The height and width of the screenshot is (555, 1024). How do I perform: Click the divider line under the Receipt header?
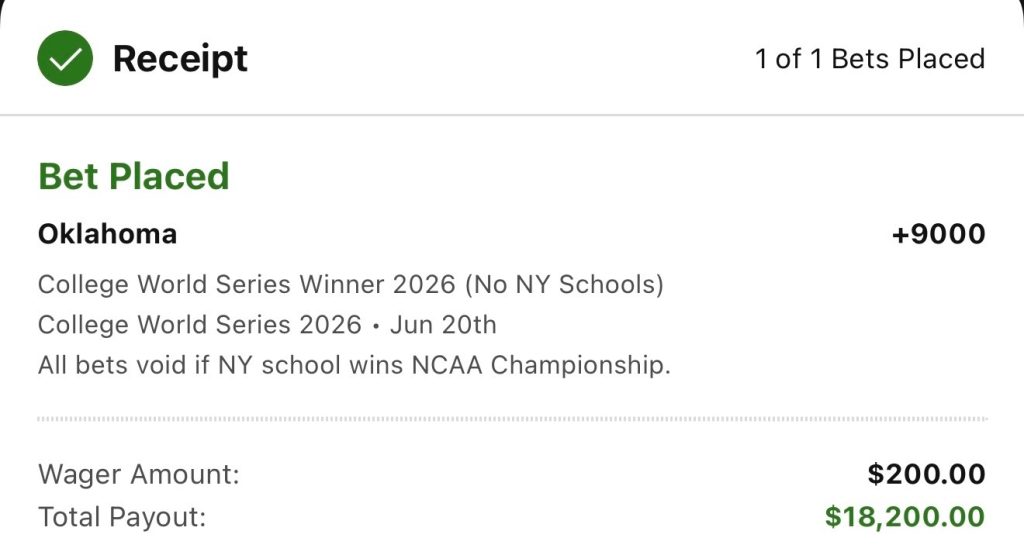pyautogui.click(x=512, y=115)
